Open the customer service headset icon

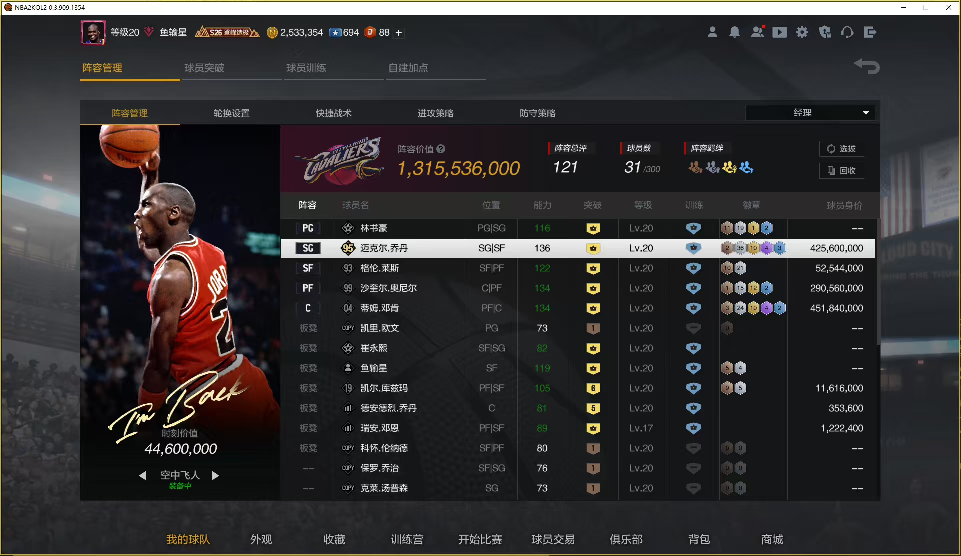847,32
